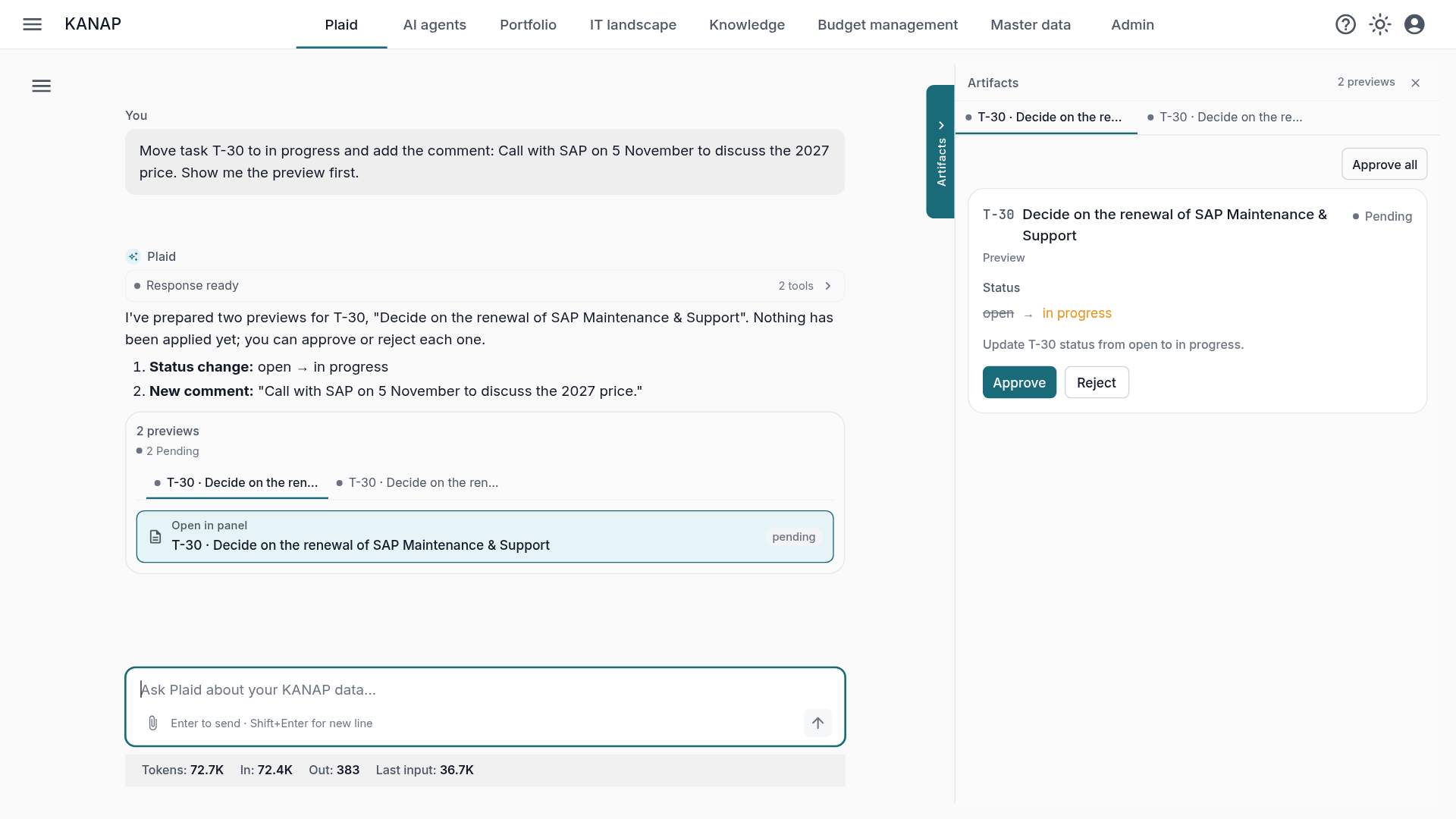Go to the Admin tab
1456x819 pixels.
(1132, 24)
